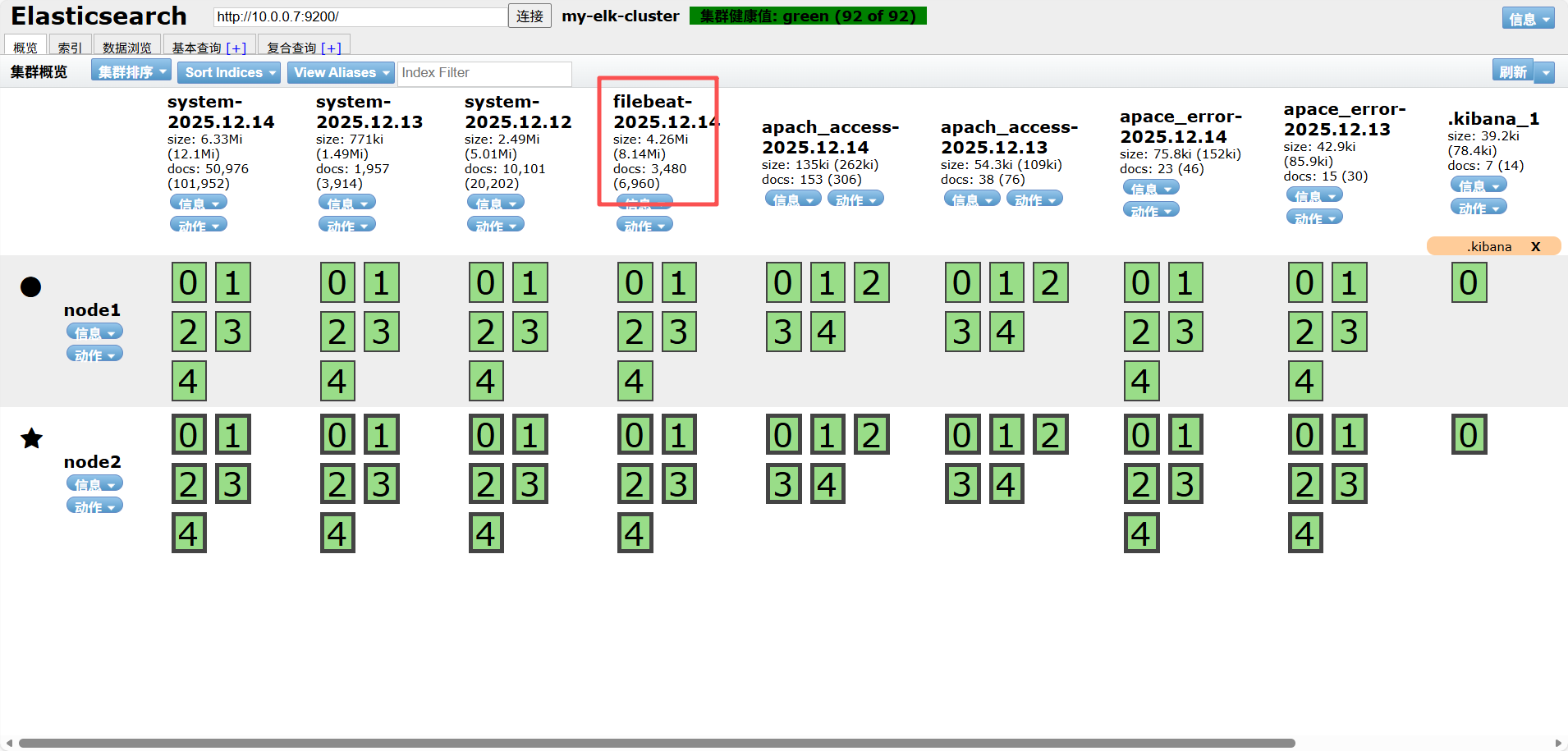Open the top-right 信息 info dropdown
The width and height of the screenshot is (1568, 751).
click(x=1528, y=18)
